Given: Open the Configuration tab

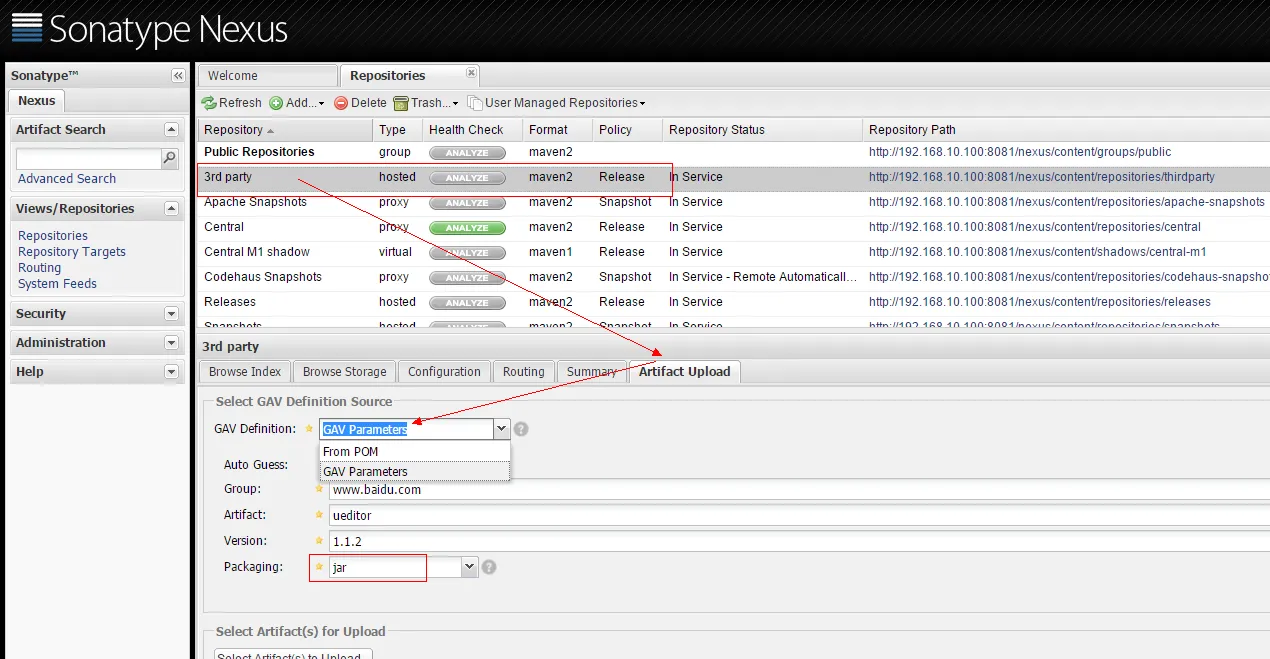Looking at the screenshot, I should point(444,372).
